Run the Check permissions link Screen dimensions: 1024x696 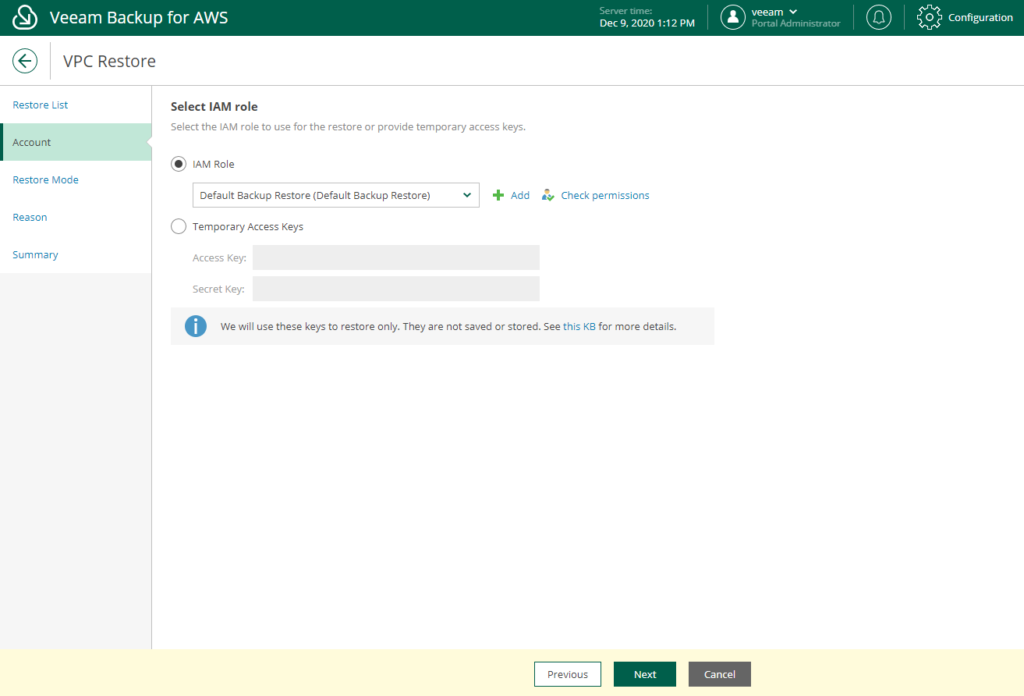point(605,195)
